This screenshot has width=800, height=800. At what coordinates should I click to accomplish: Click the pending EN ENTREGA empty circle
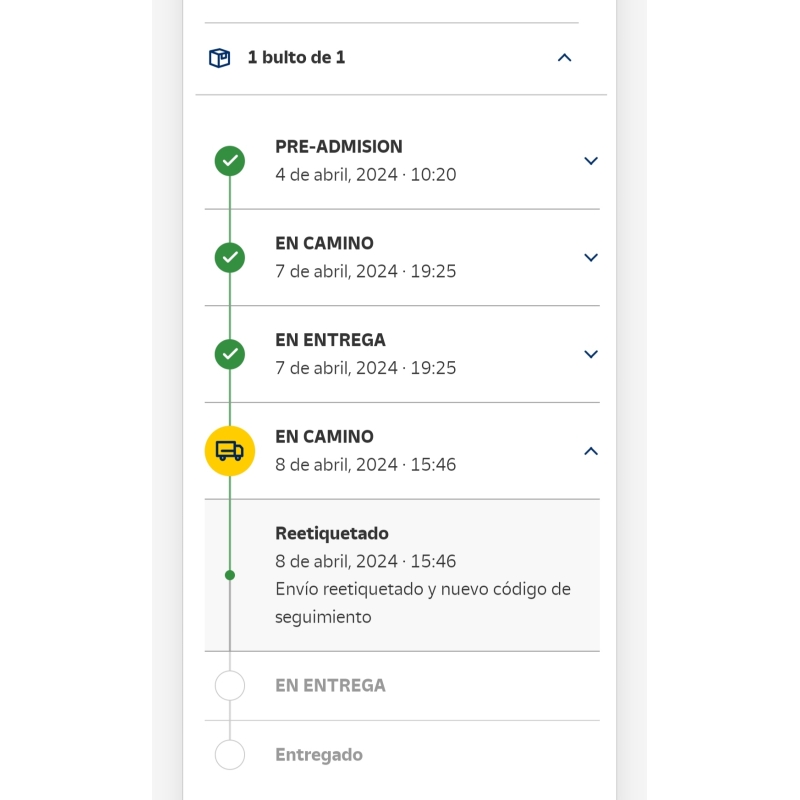[x=230, y=686]
